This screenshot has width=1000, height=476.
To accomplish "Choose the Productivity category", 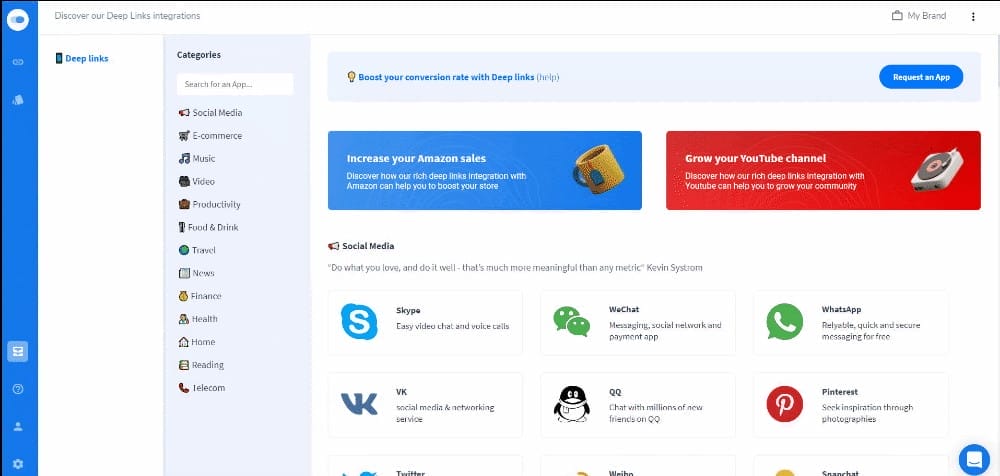I will pyautogui.click(x=216, y=204).
